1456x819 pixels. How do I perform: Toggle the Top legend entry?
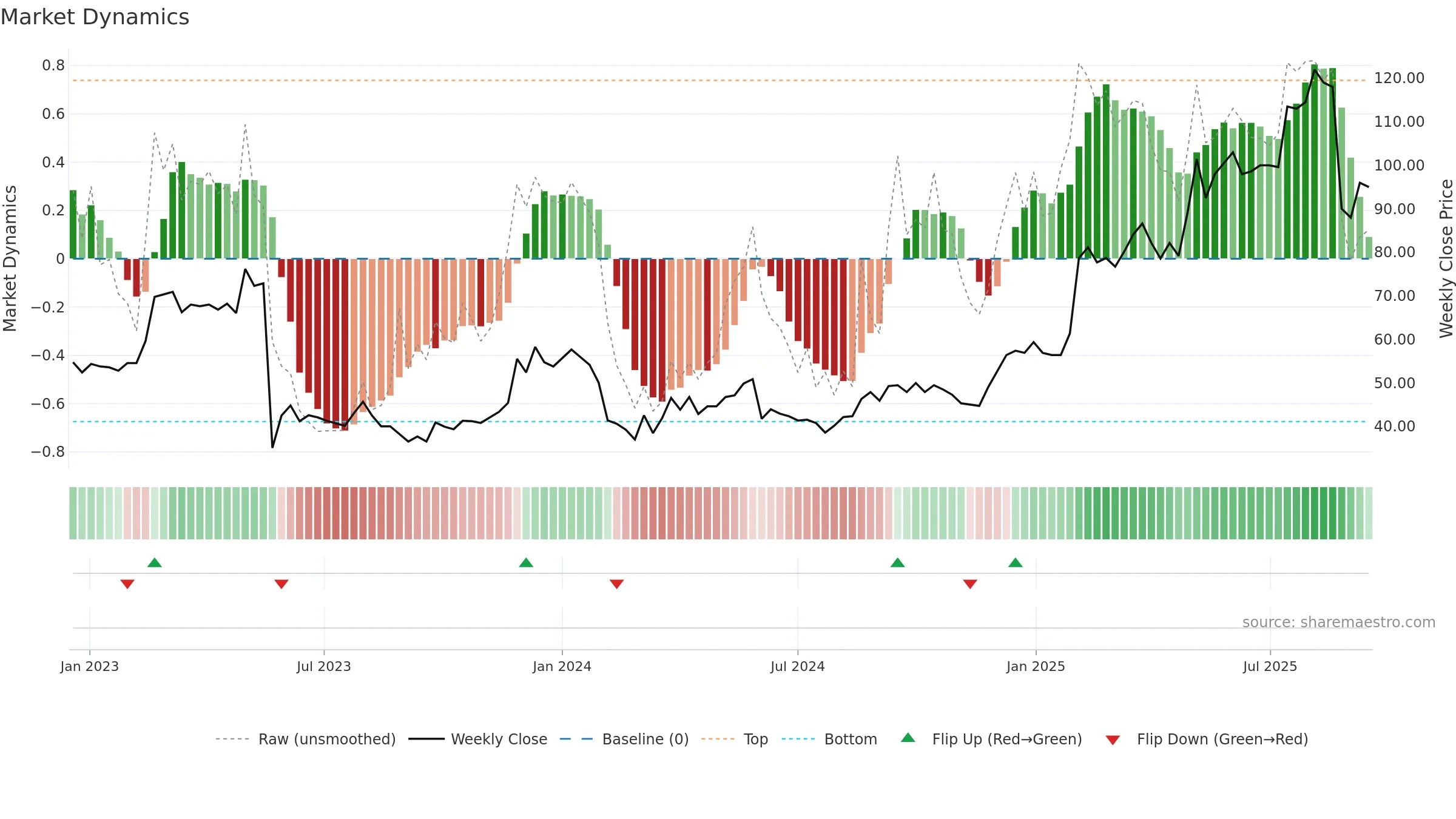(x=756, y=739)
